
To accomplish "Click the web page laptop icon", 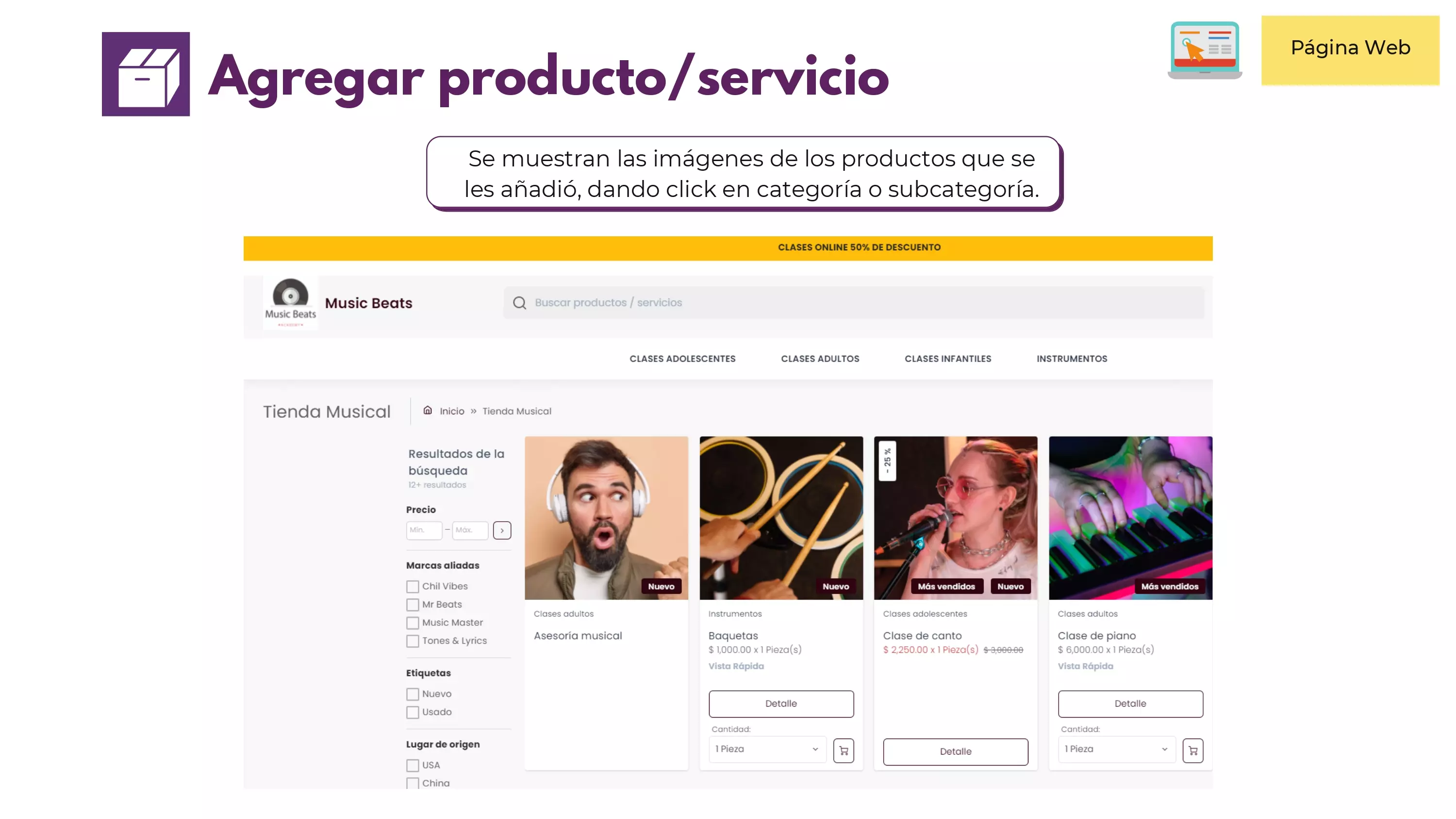I will click(1205, 50).
